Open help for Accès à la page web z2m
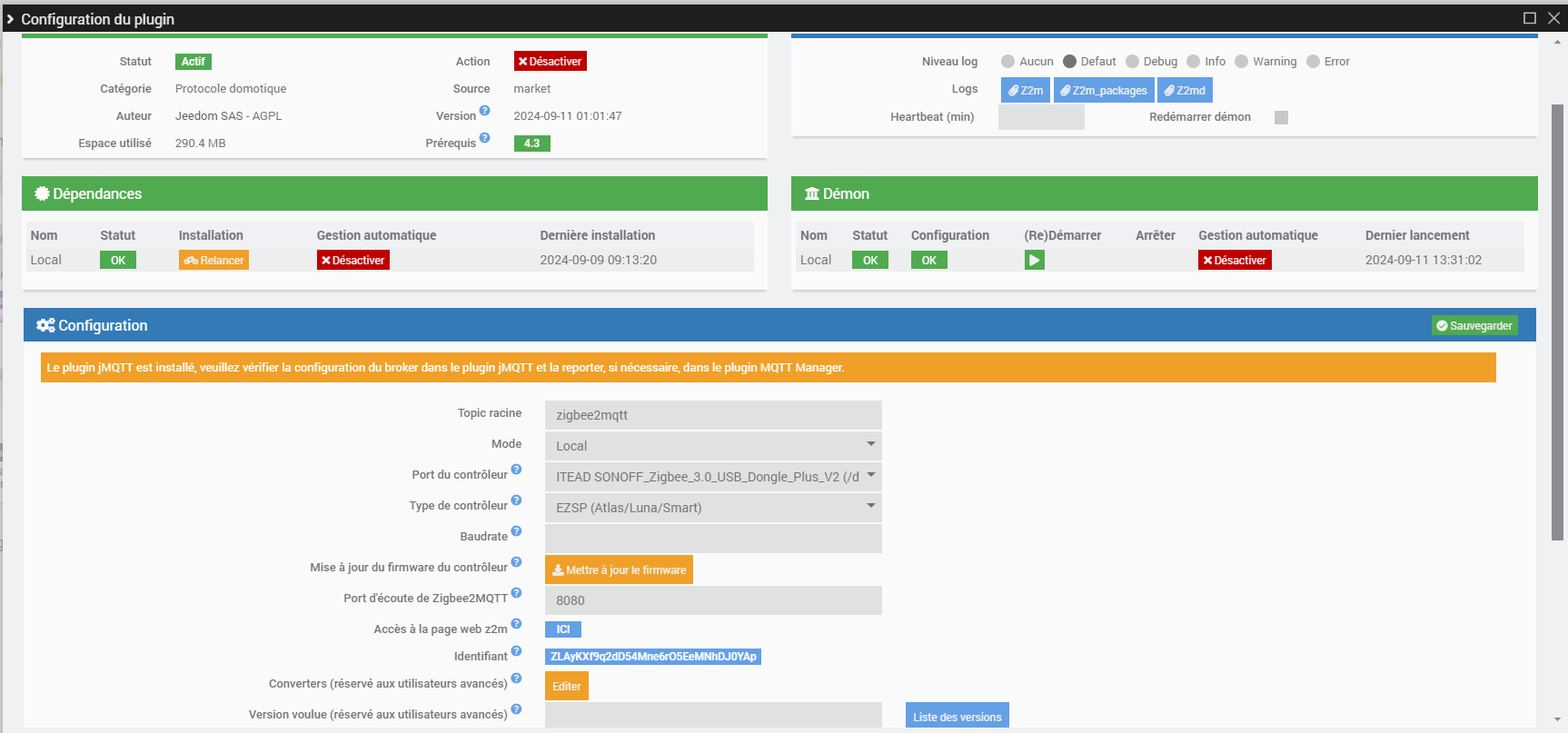 click(x=516, y=624)
